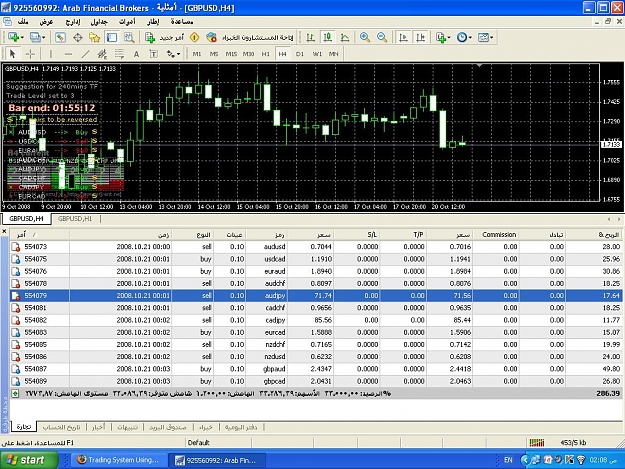This screenshot has height=469, width=625.
Task: Open the New Chart dropdown arrow
Action: coord(22,37)
